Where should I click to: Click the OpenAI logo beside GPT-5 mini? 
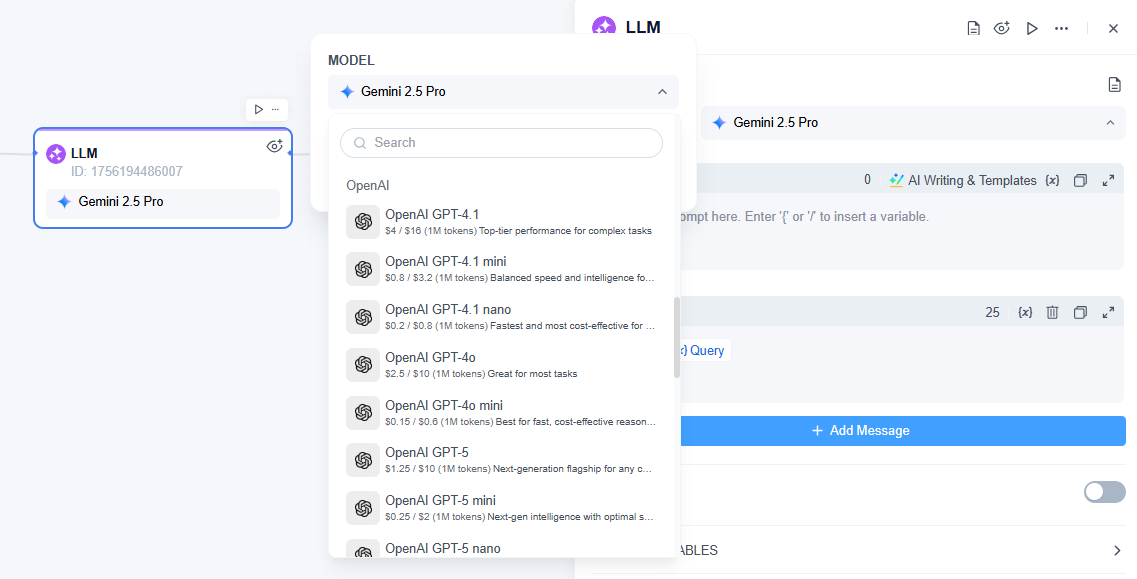coord(363,508)
